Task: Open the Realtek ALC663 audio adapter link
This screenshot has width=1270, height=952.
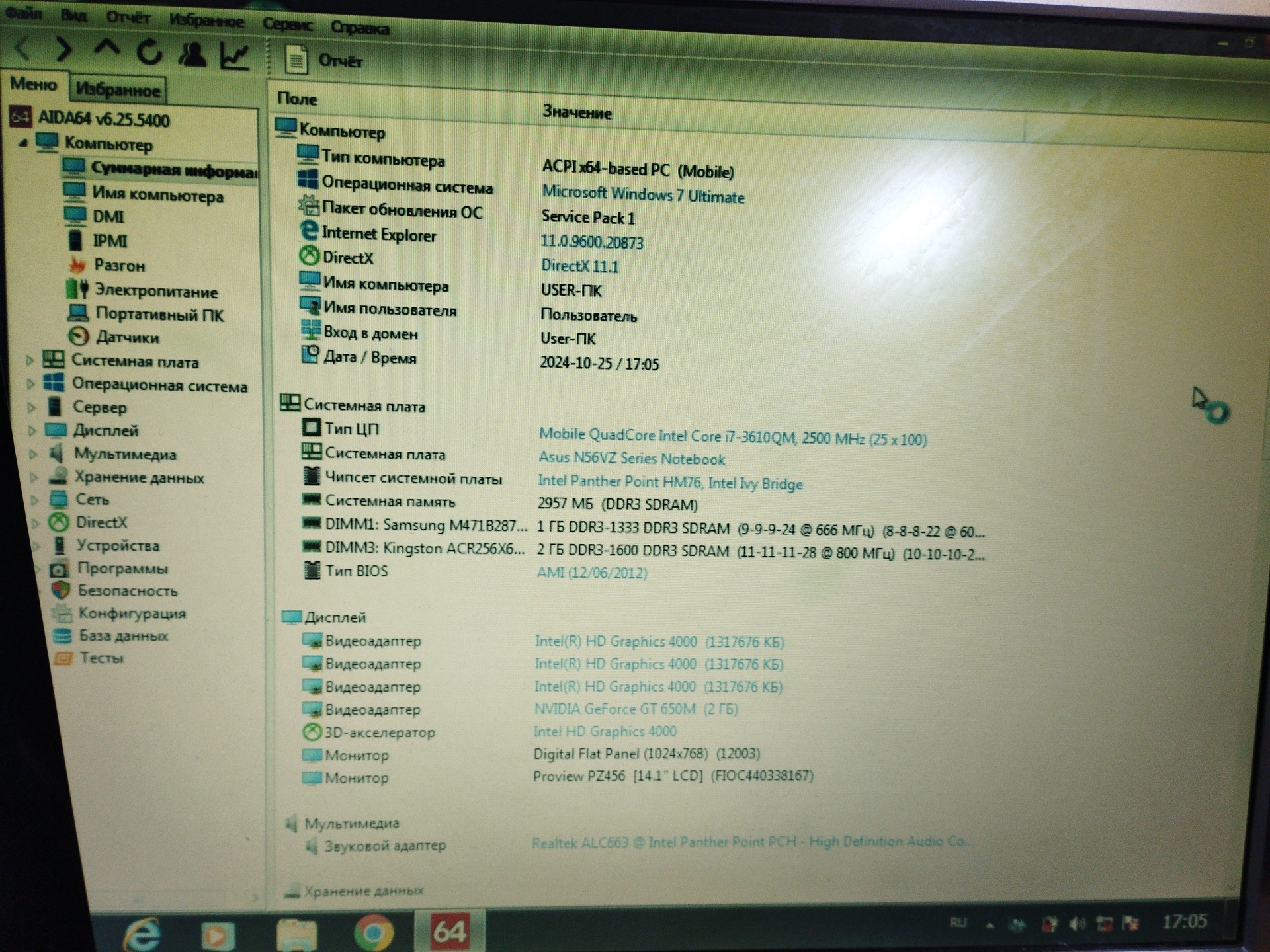Action: coord(753,842)
